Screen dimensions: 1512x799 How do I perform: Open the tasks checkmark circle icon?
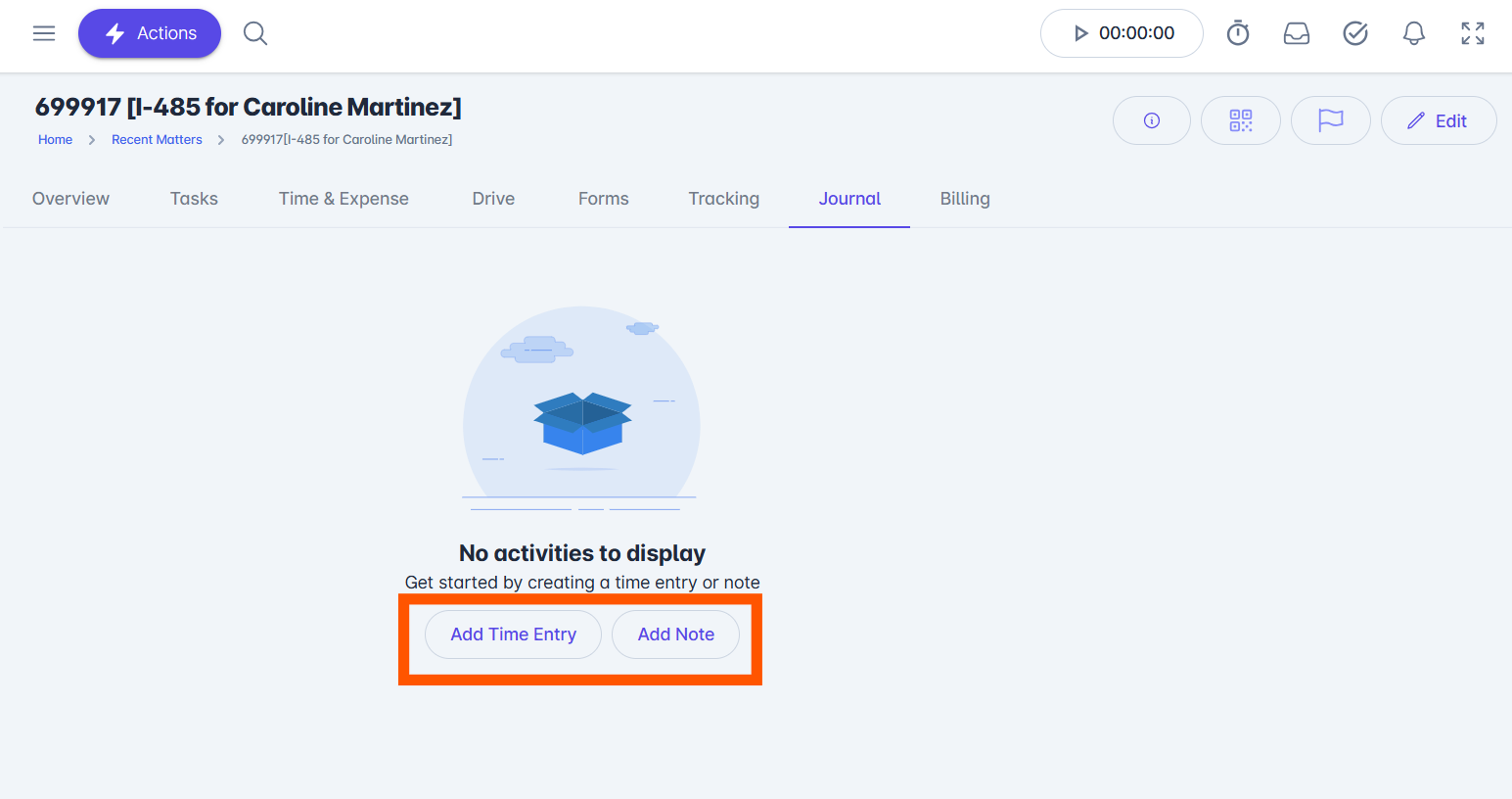(x=1355, y=33)
